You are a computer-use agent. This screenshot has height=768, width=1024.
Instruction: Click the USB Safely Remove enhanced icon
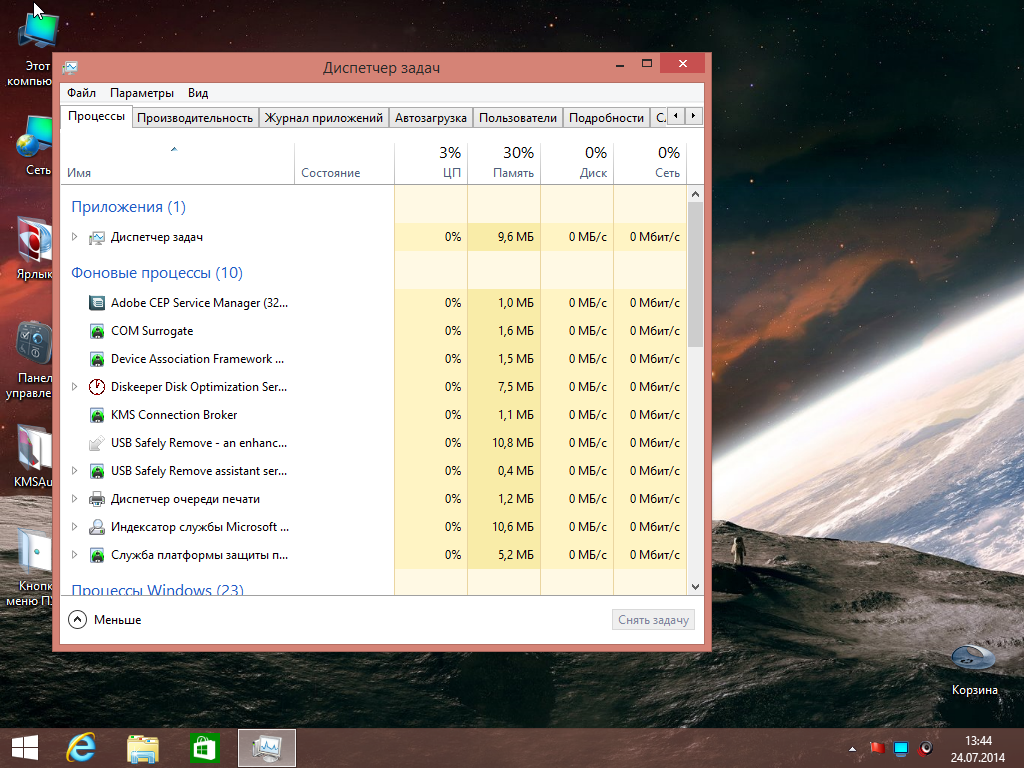(x=97, y=443)
